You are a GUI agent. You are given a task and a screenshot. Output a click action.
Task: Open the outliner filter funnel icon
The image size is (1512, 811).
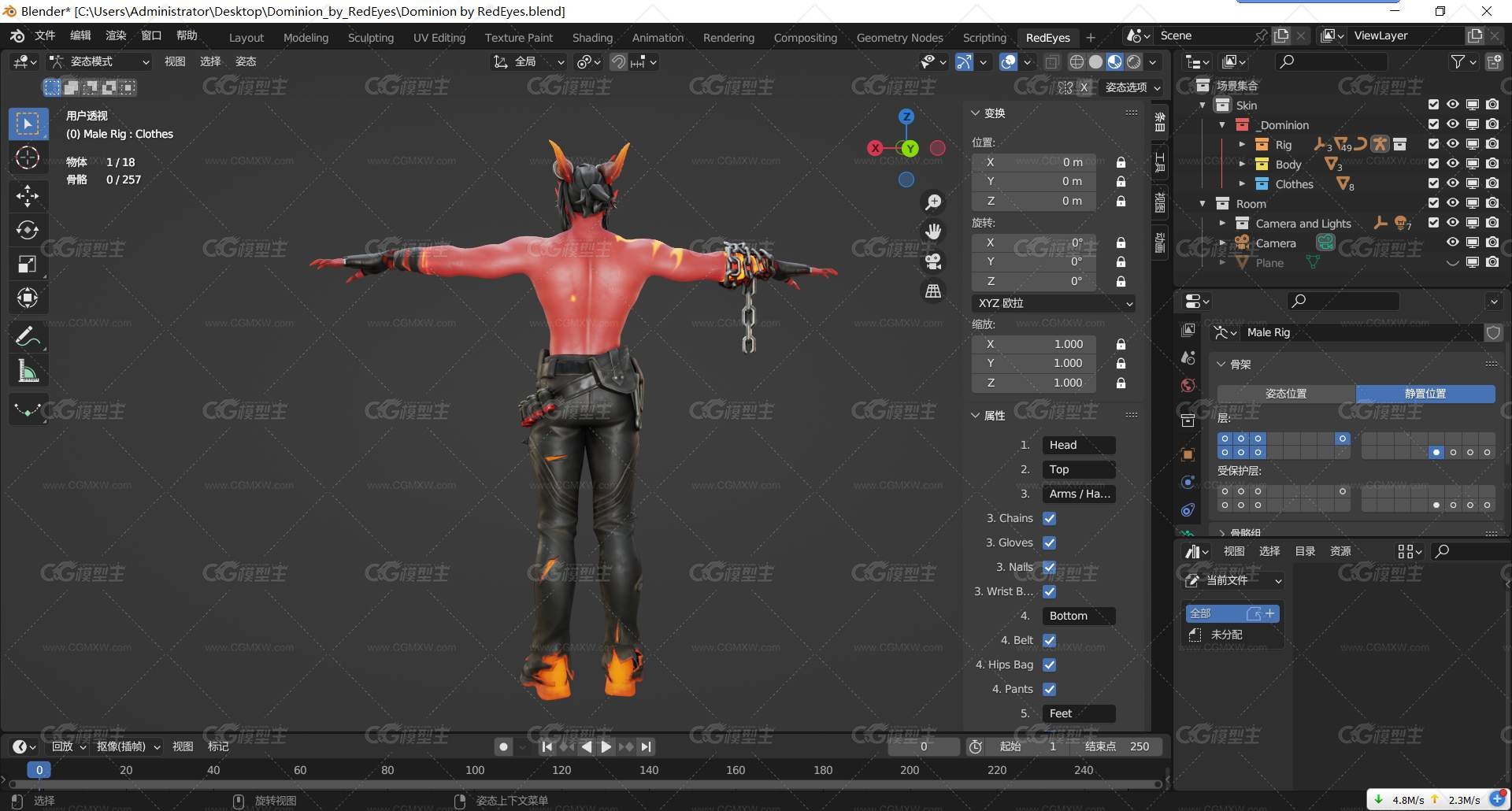point(1458,61)
